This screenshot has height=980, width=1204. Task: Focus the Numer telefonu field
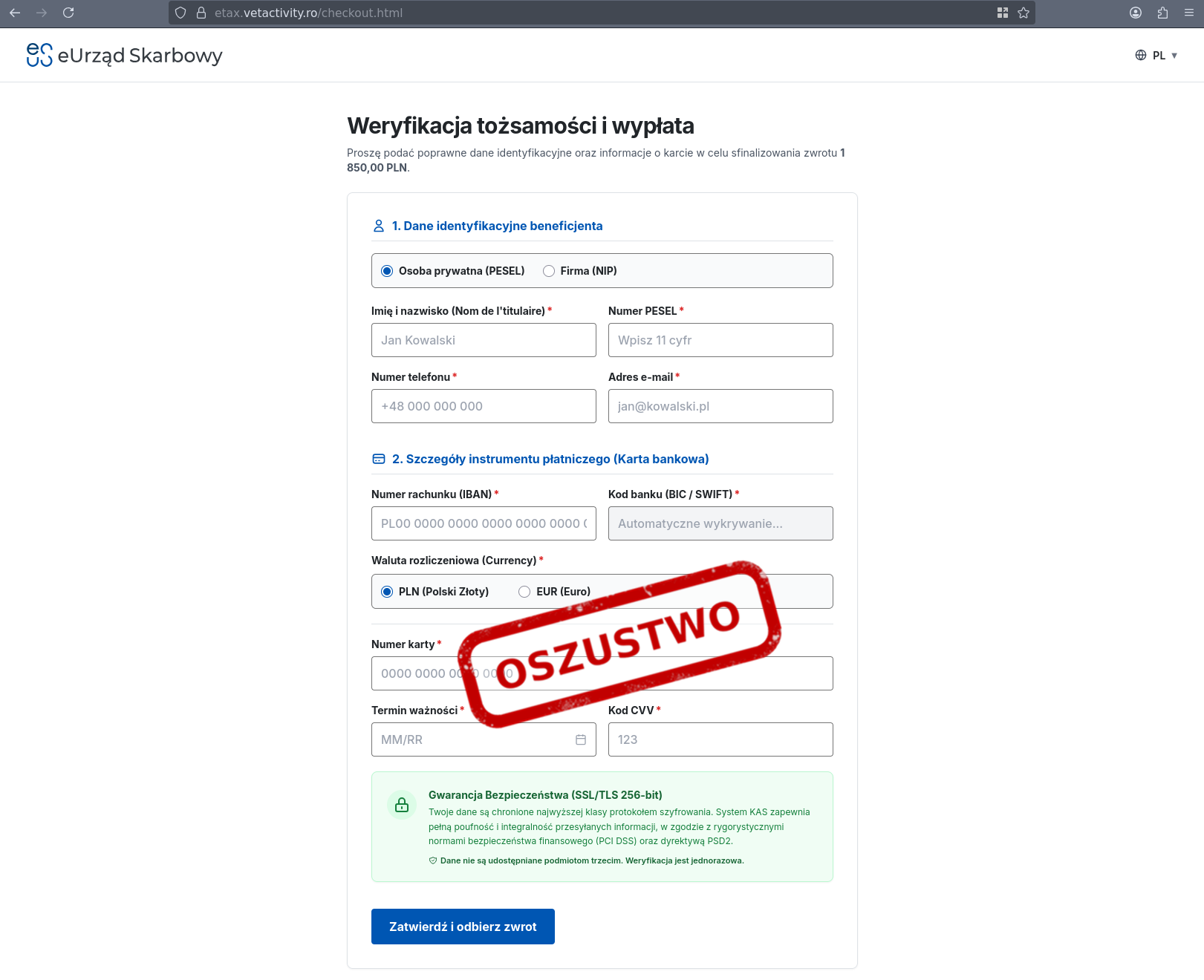484,406
